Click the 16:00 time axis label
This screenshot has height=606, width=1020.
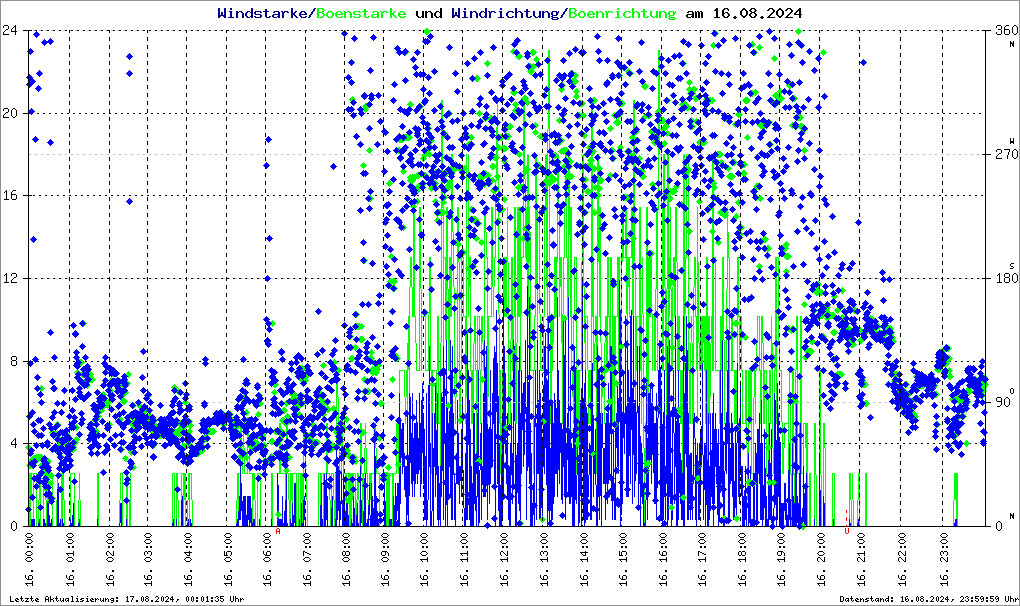(663, 559)
